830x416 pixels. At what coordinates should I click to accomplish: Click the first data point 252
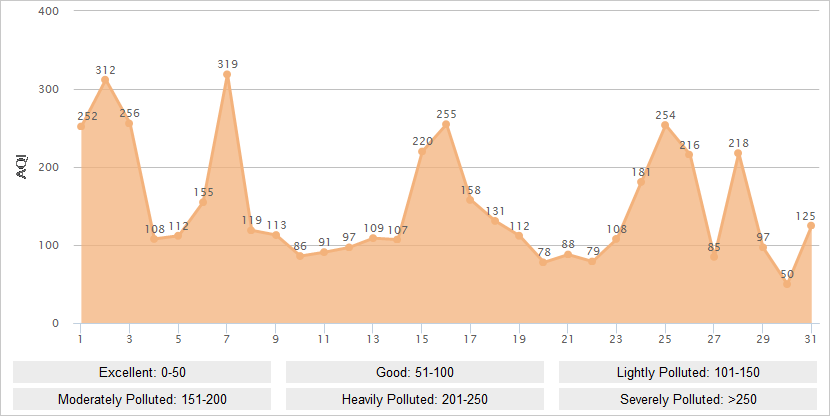tap(81, 126)
